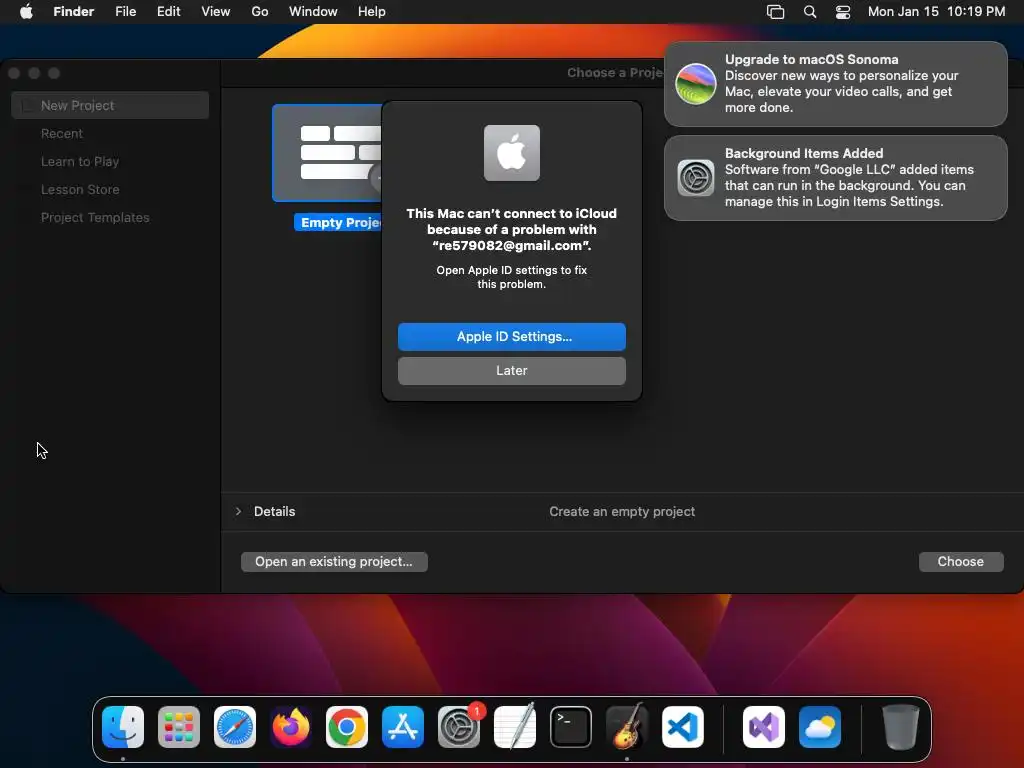This screenshot has height=768, width=1024.
Task: Click Open an existing project… button
Action: pos(334,562)
